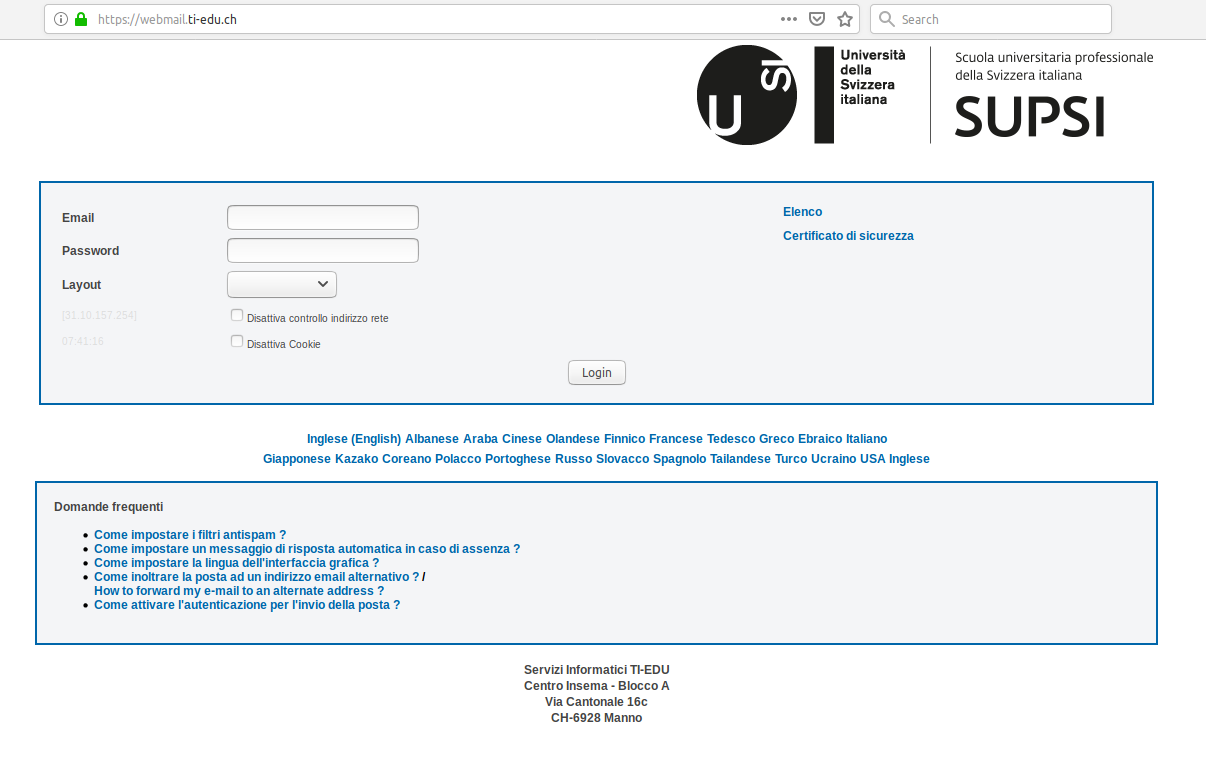Switch interface language to Inglese (English)
The image size is (1206, 757).
(x=354, y=438)
